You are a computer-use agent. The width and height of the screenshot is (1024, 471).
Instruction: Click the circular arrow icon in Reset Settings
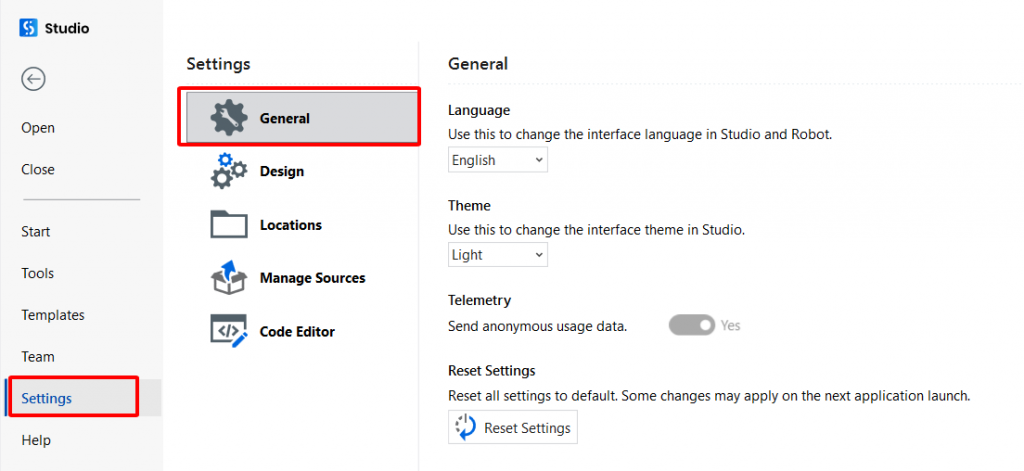pos(466,428)
